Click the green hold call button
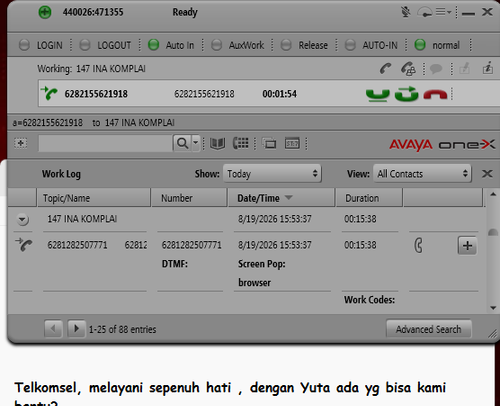The image size is (500, 406). pyautogui.click(x=378, y=94)
